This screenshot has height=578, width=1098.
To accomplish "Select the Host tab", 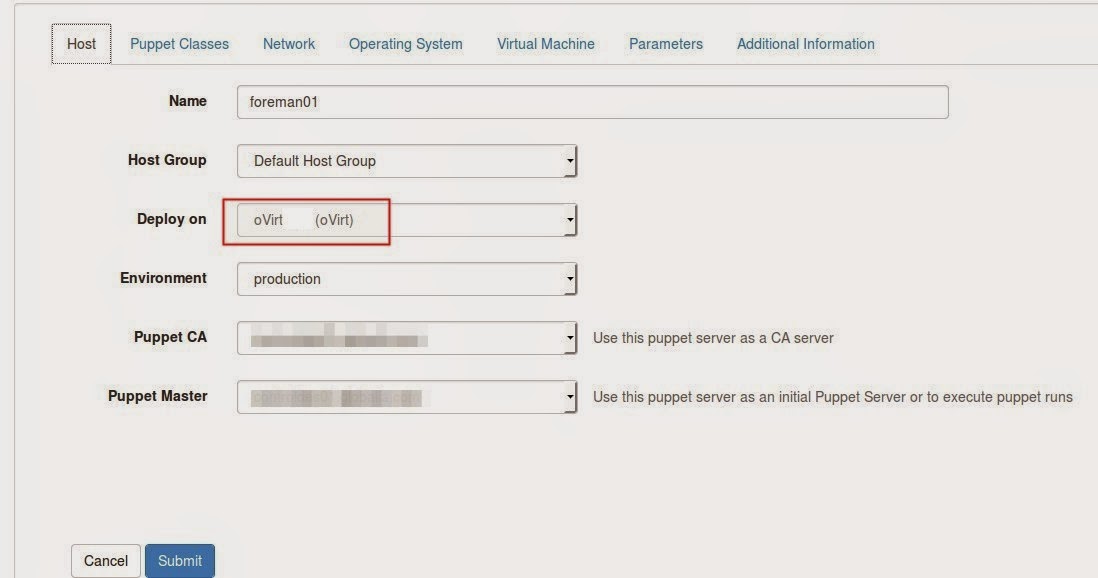I will tap(81, 44).
